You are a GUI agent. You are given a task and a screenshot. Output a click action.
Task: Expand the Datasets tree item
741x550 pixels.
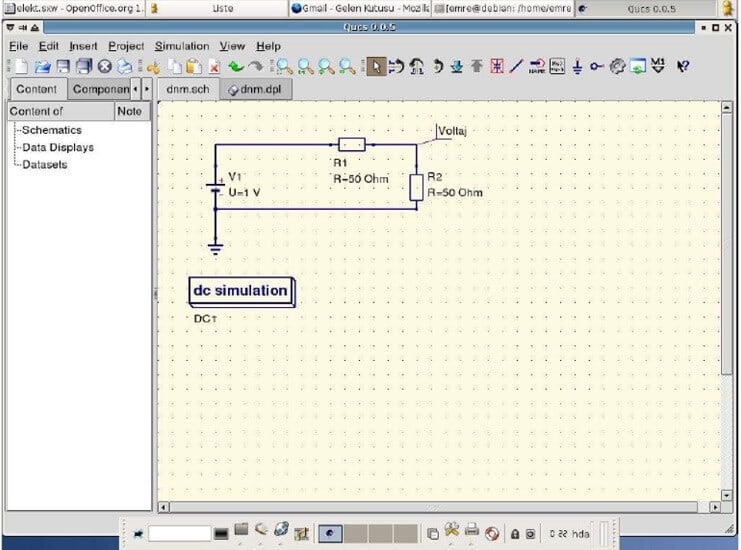click(45, 164)
